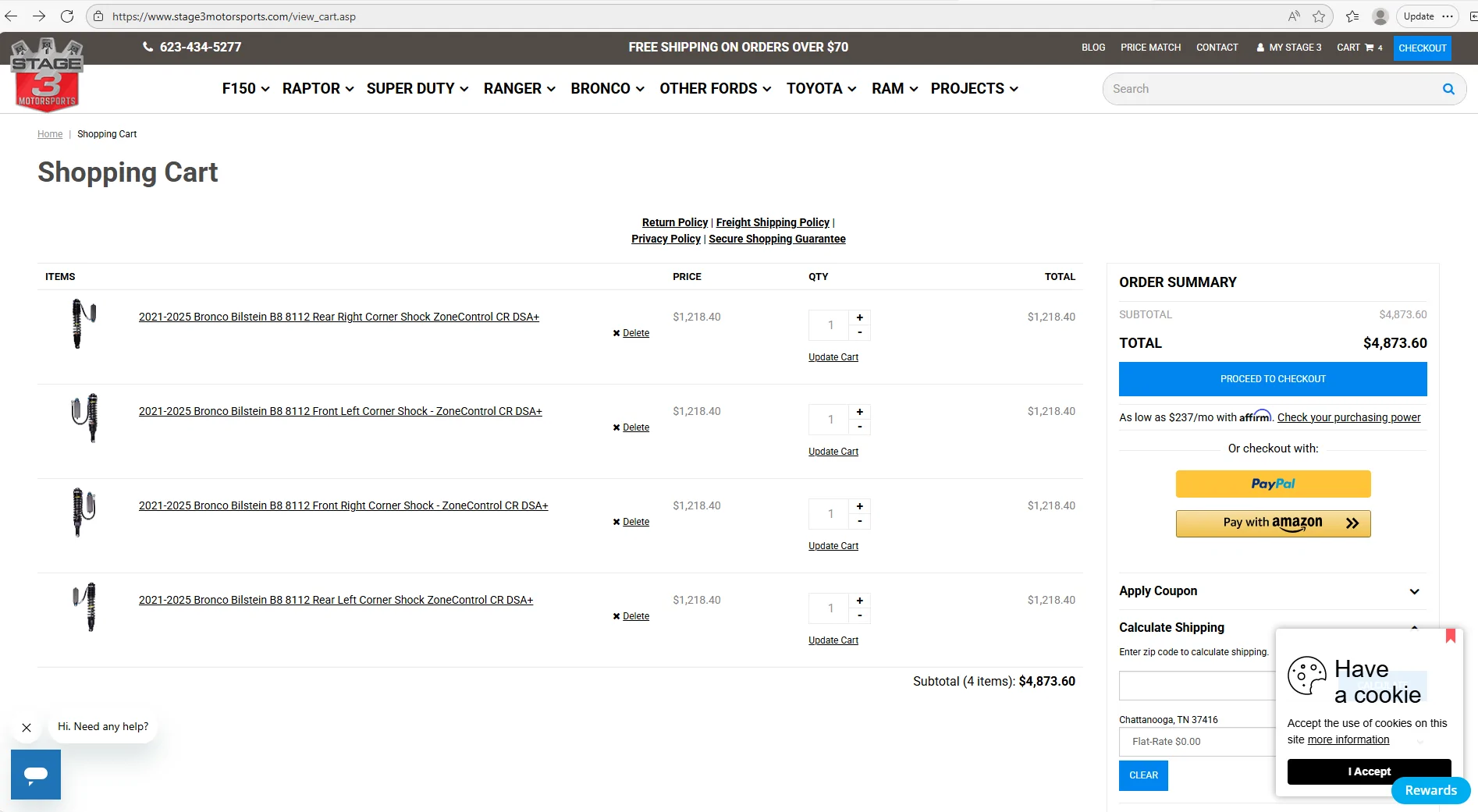The image size is (1478, 812).
Task: Increase quantity of Front Right Corner Shock
Action: click(x=859, y=506)
